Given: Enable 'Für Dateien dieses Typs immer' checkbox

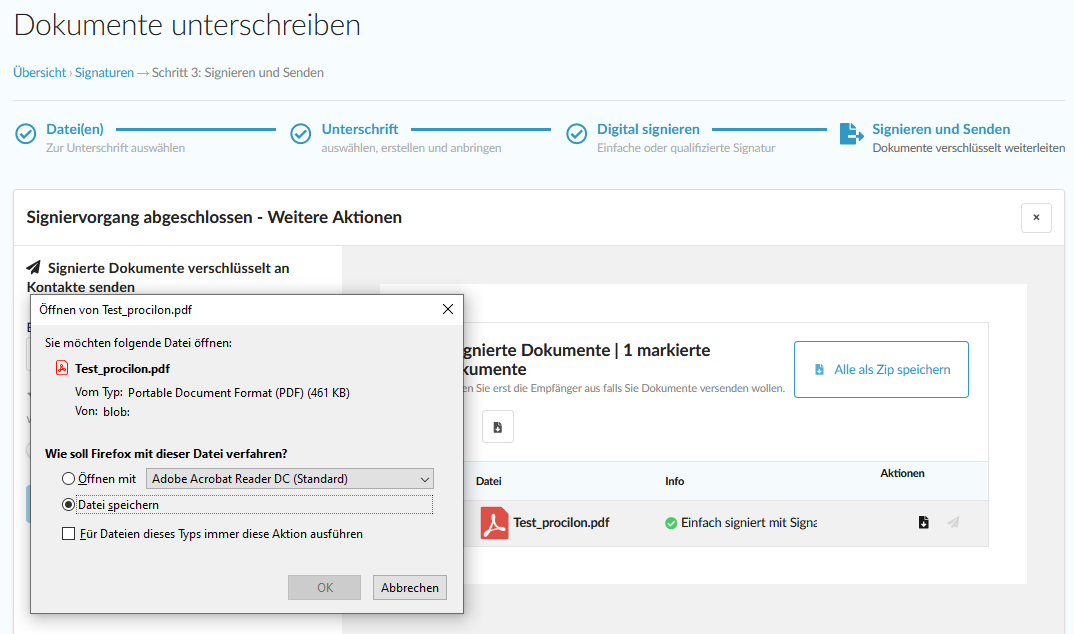Looking at the screenshot, I should tap(69, 534).
